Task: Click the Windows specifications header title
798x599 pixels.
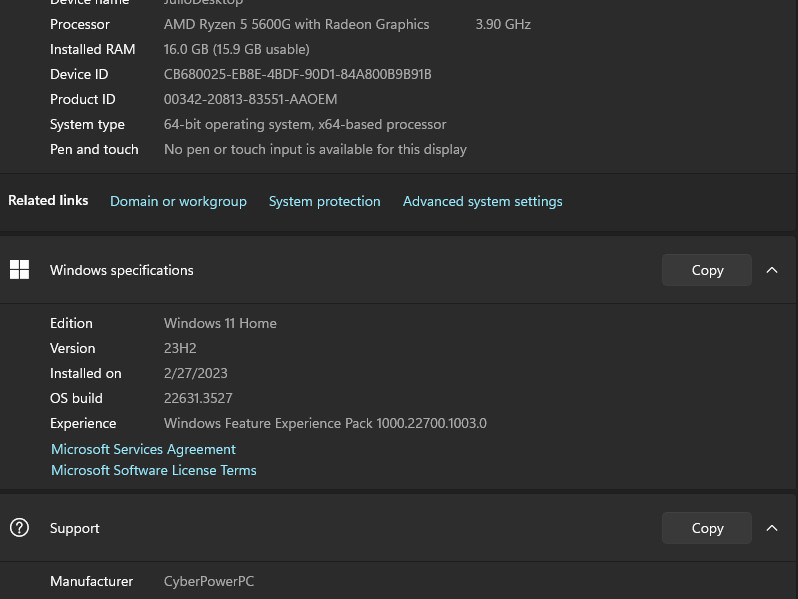Action: [122, 270]
